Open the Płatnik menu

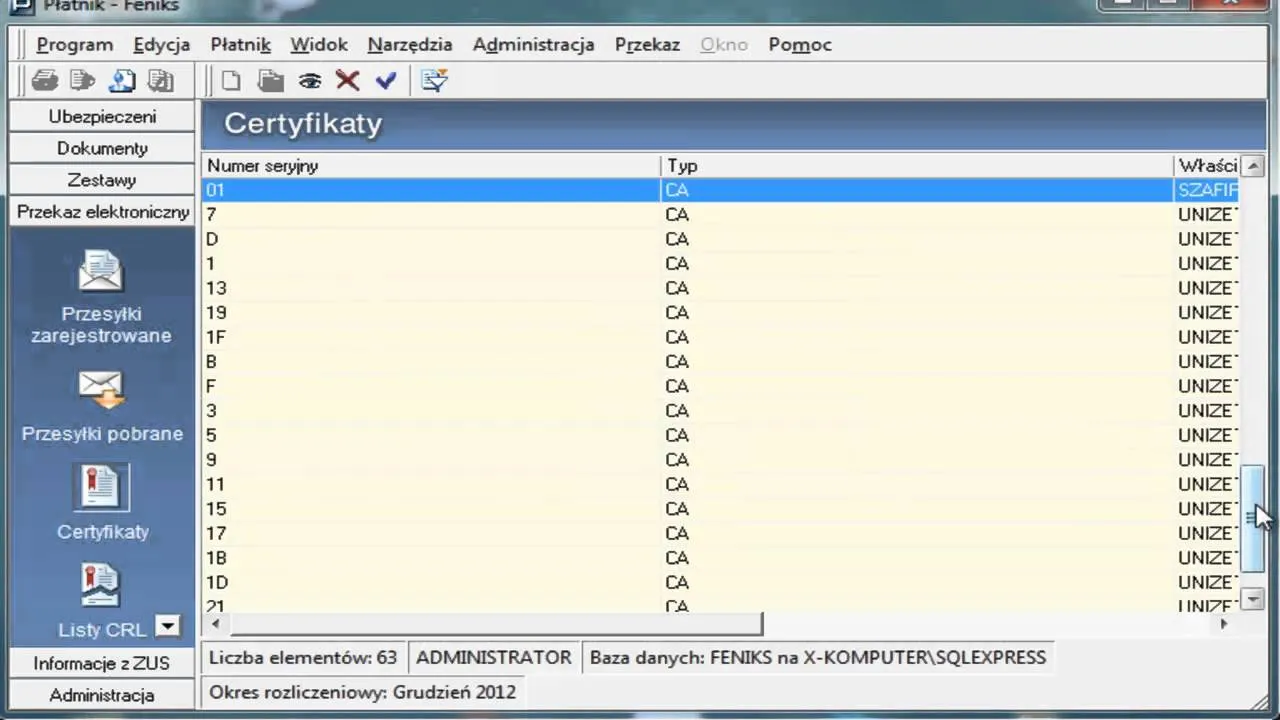(240, 44)
